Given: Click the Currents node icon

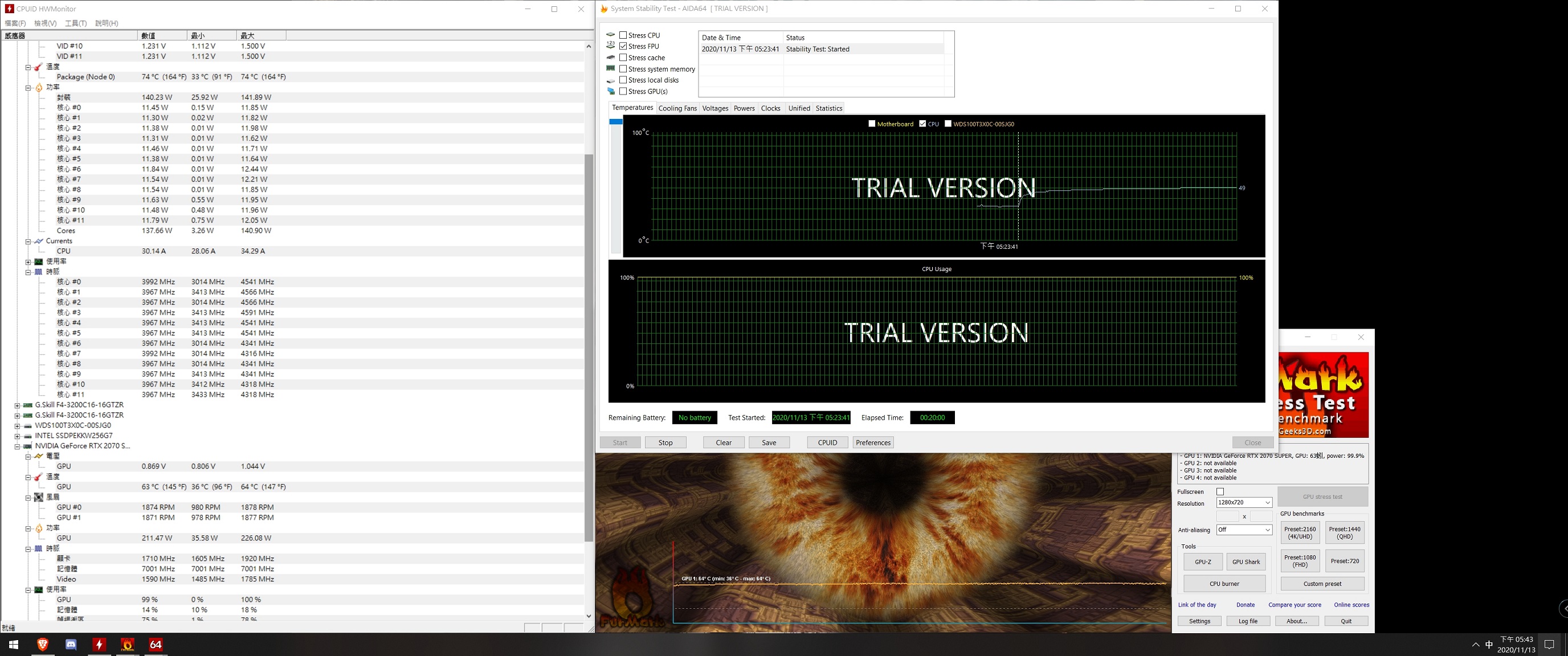Looking at the screenshot, I should tap(38, 241).
